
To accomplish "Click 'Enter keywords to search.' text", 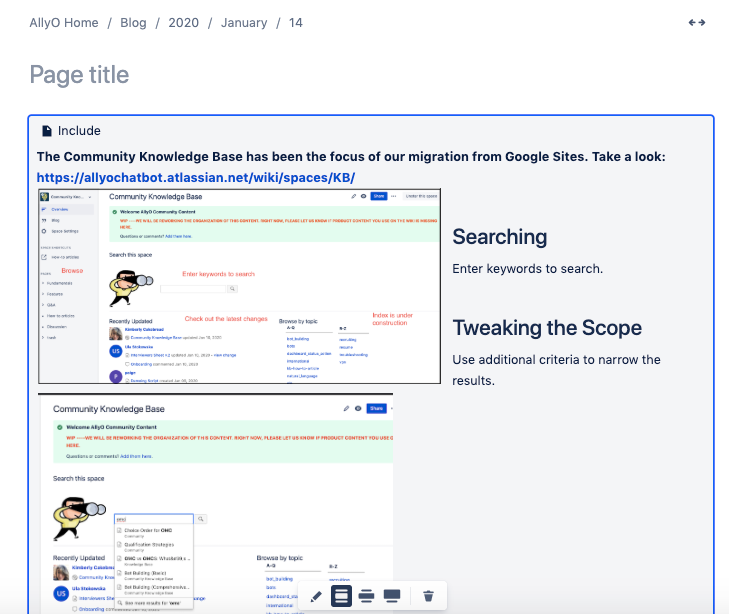I will [527, 269].
